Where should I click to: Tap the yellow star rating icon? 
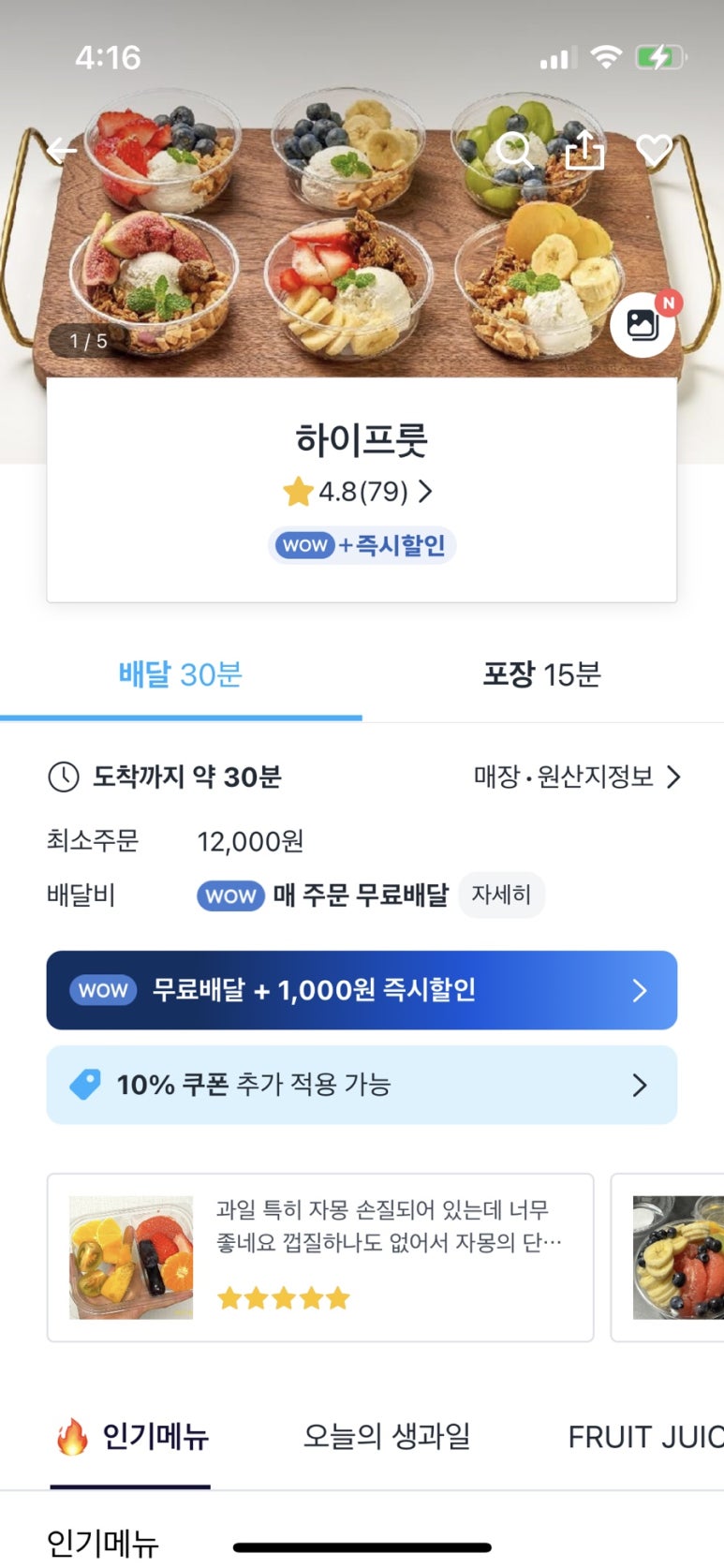[298, 492]
